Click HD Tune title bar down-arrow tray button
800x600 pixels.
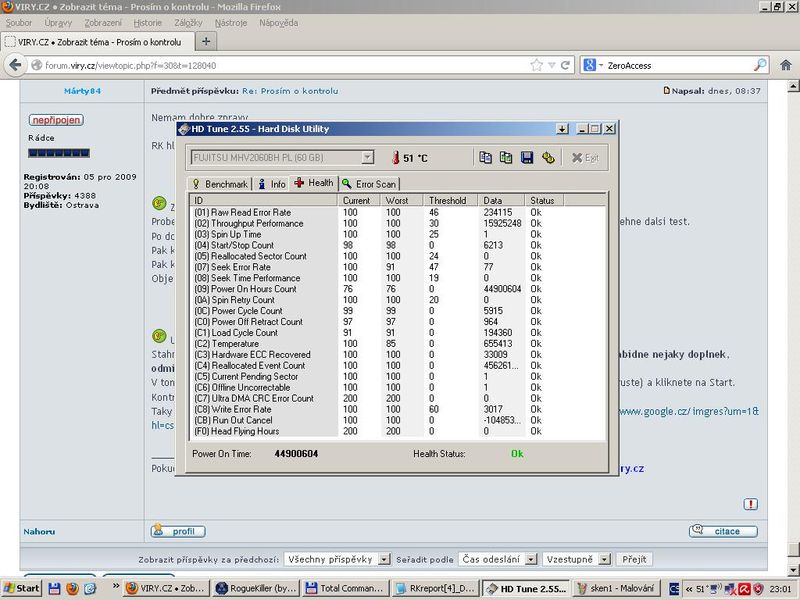pyautogui.click(x=562, y=129)
